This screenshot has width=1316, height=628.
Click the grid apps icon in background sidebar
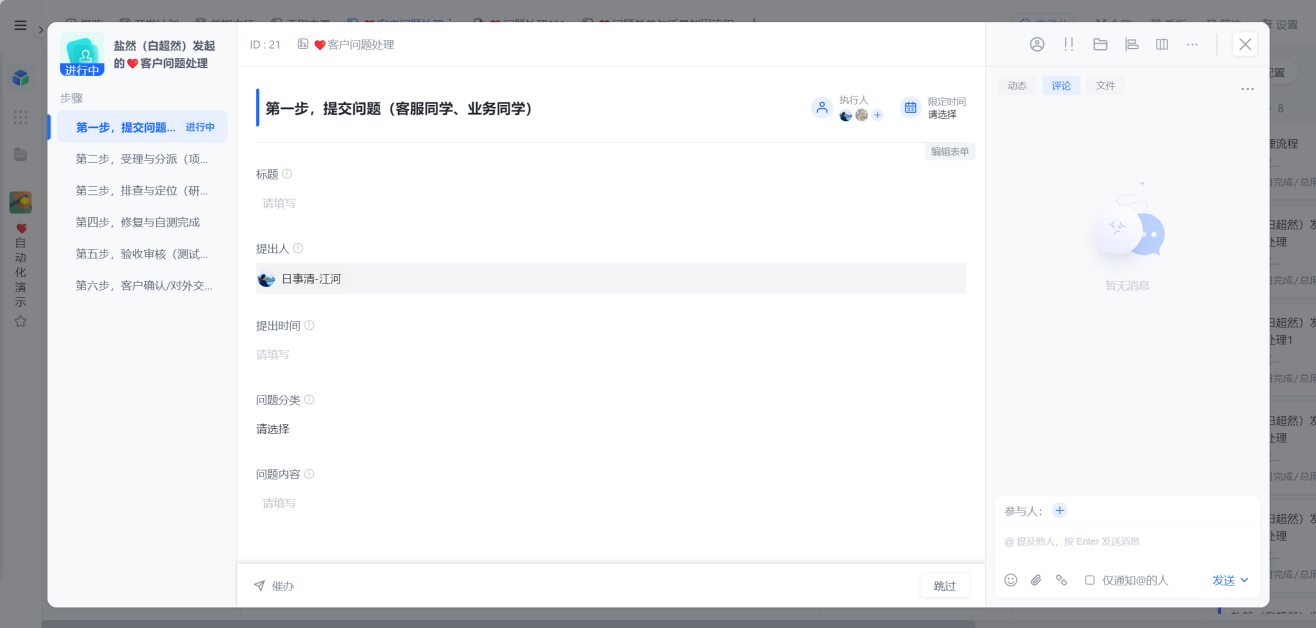20,117
